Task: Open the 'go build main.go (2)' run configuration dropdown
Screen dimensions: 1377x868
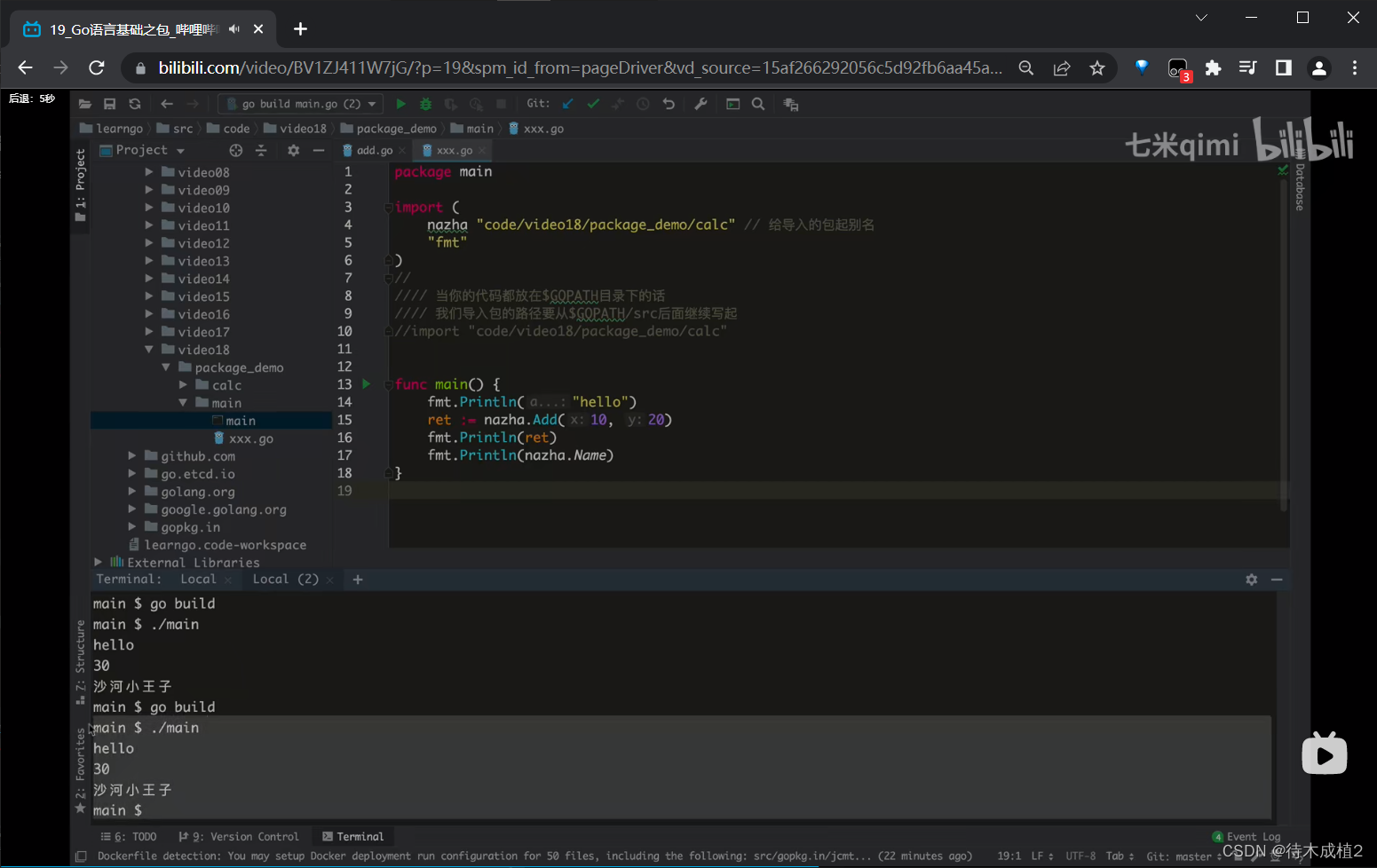Action: (301, 104)
